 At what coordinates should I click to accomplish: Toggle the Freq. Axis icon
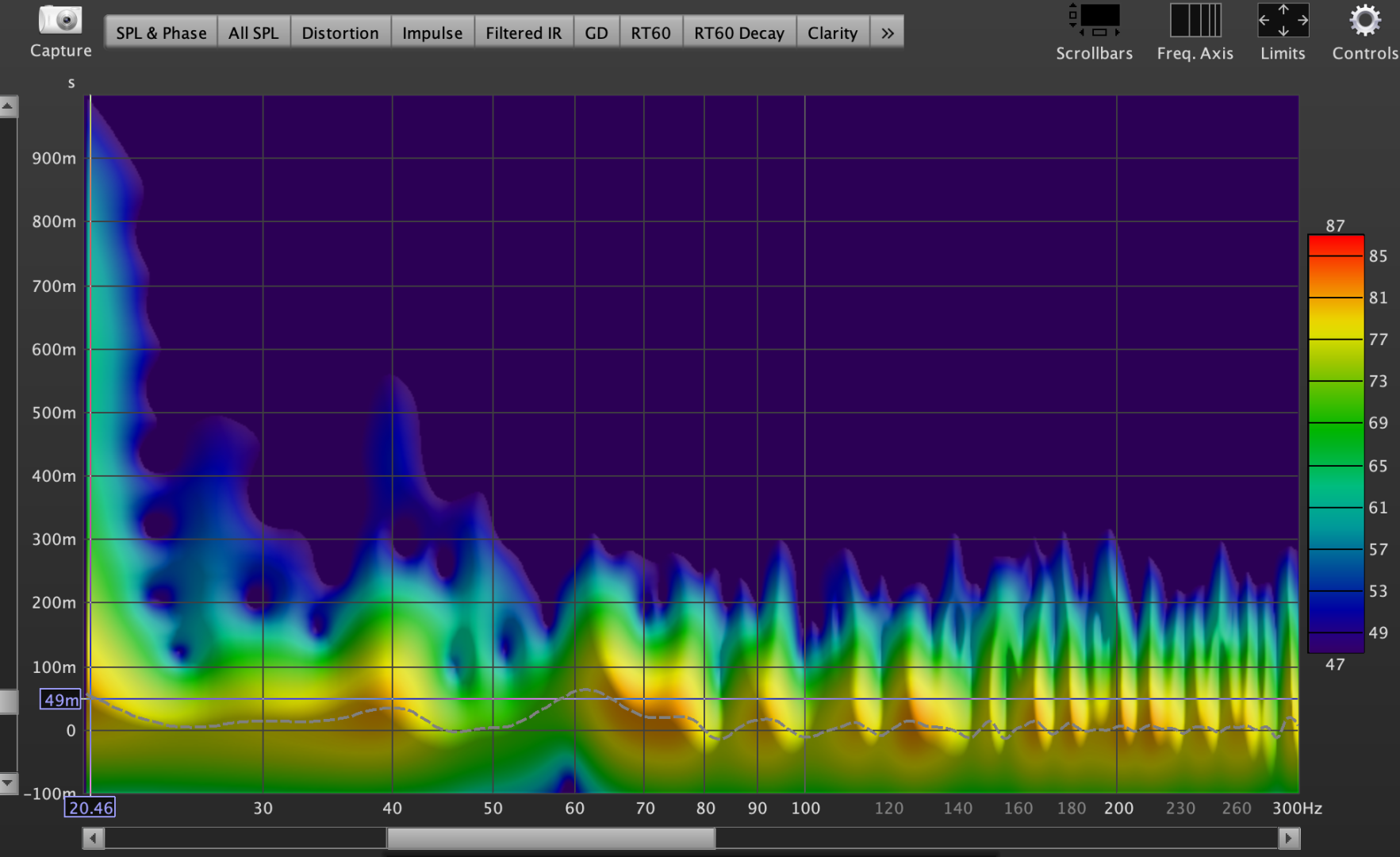pos(1195,21)
